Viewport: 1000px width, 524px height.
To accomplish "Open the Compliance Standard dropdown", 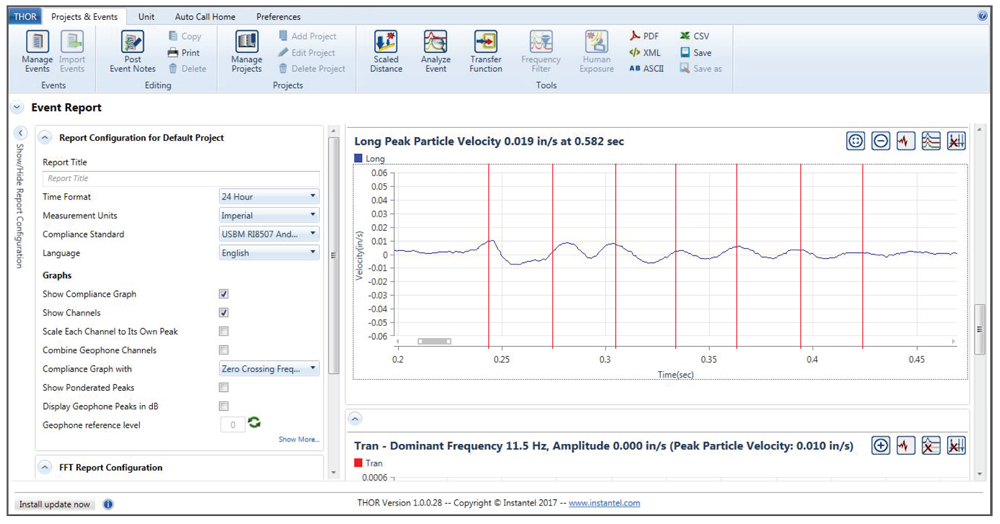I will [x=268, y=234].
